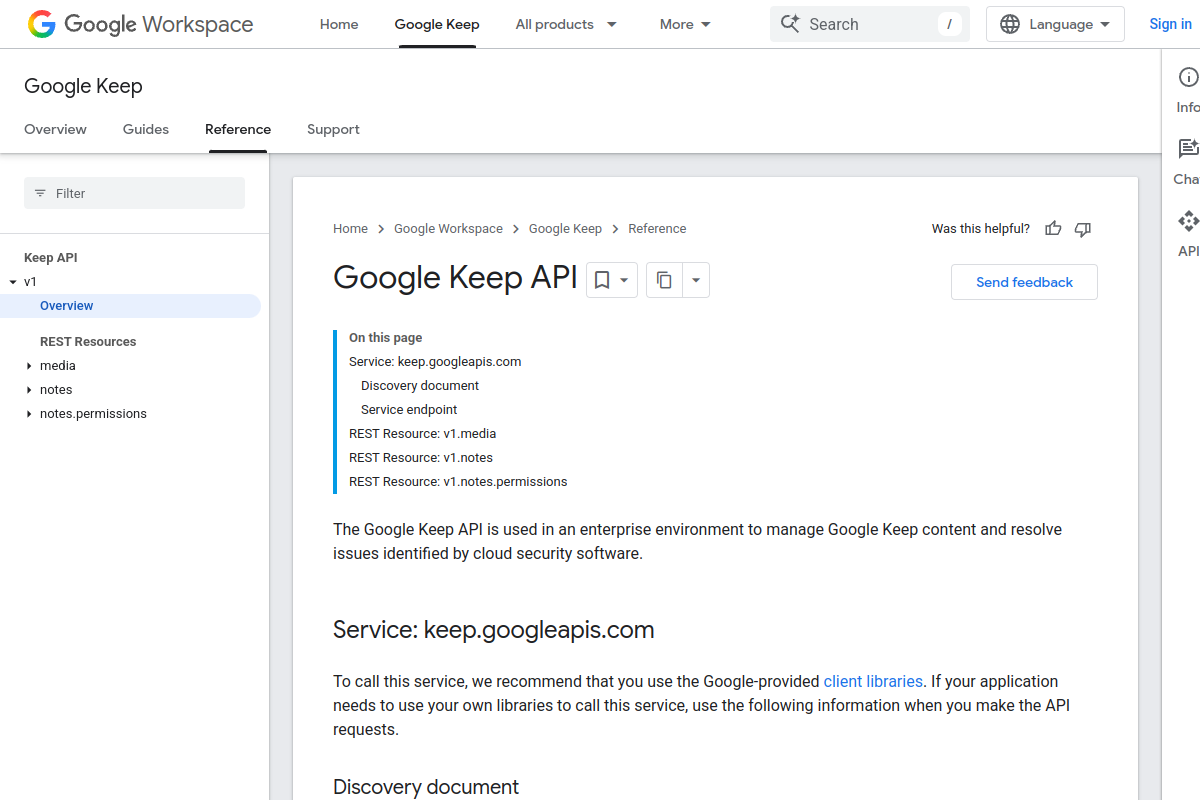Click the filter lines icon

point(40,193)
